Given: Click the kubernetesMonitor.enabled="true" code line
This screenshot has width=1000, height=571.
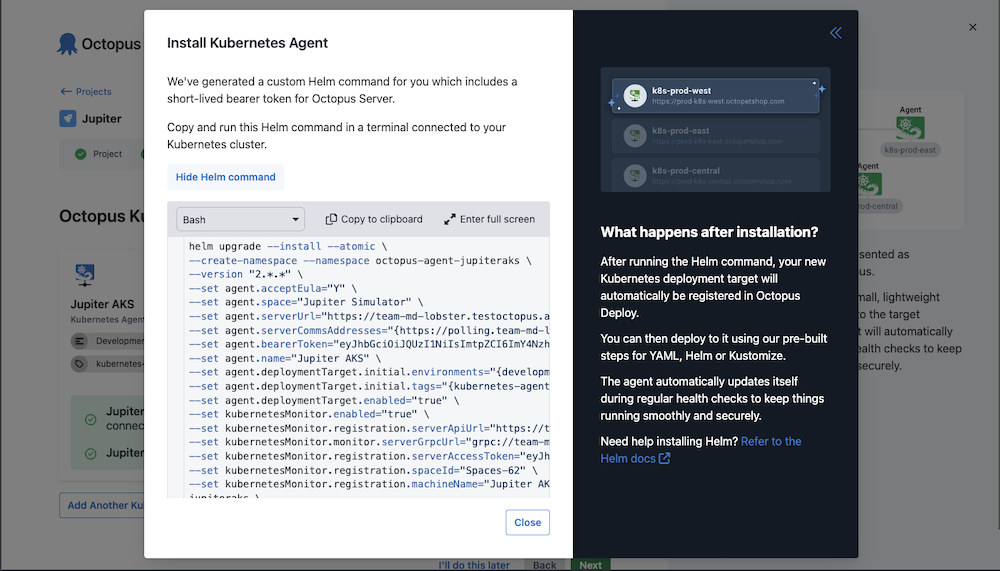Looking at the screenshot, I should coord(309,414).
